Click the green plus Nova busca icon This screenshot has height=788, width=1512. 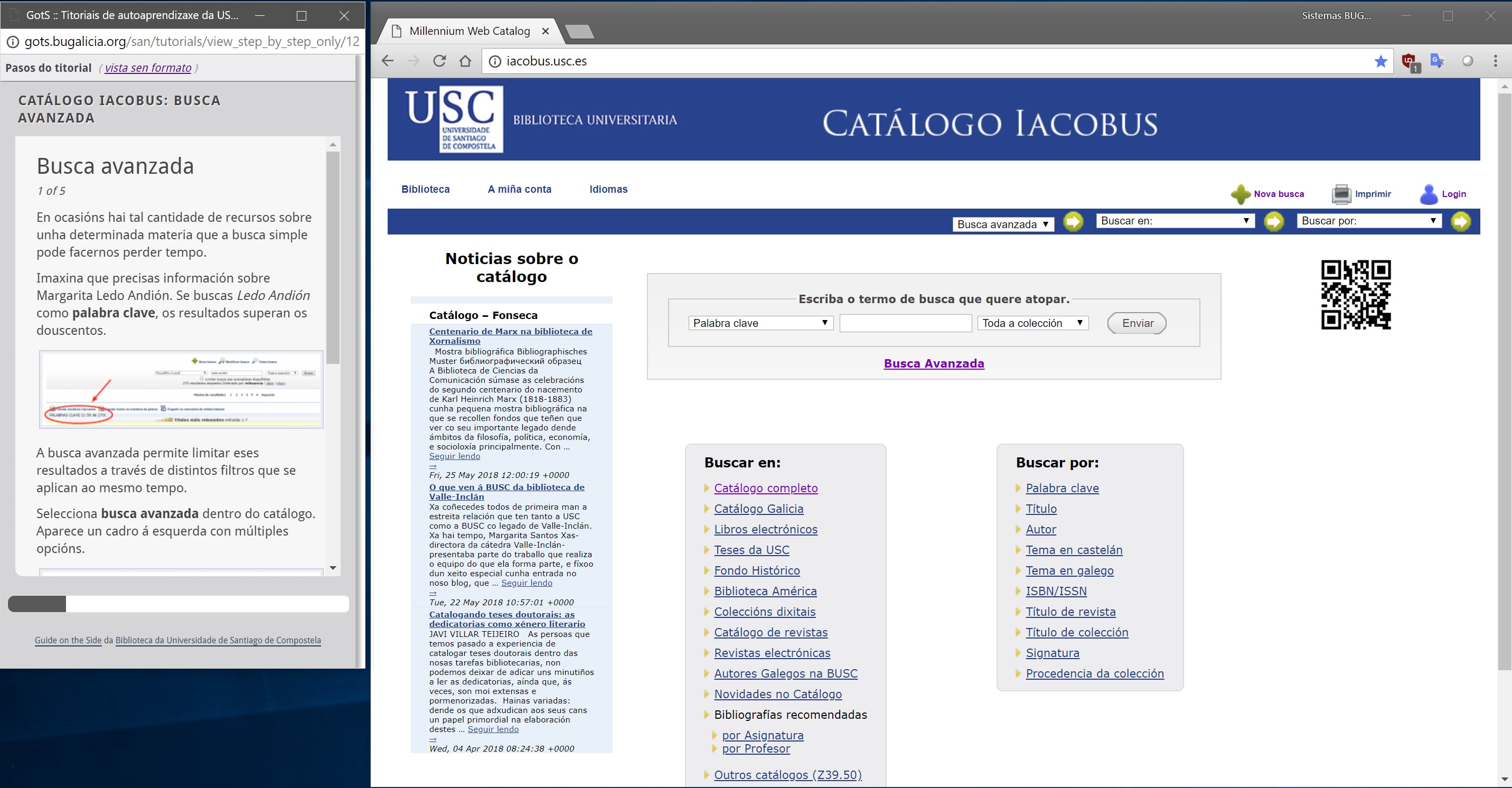pyautogui.click(x=1240, y=194)
